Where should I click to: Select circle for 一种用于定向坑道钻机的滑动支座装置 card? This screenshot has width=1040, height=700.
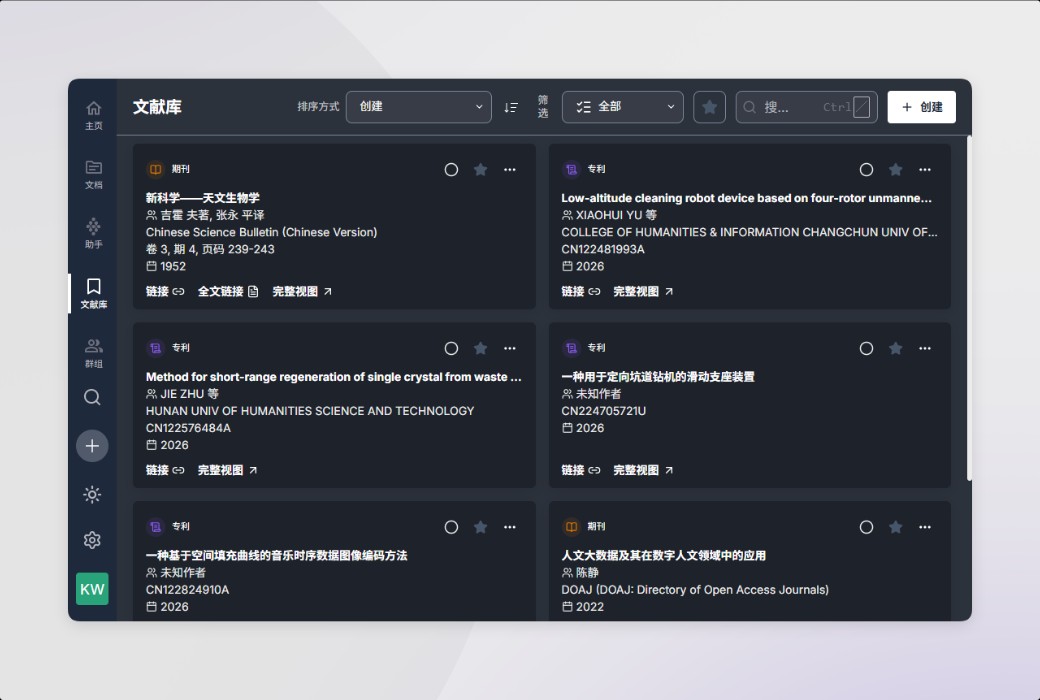866,348
